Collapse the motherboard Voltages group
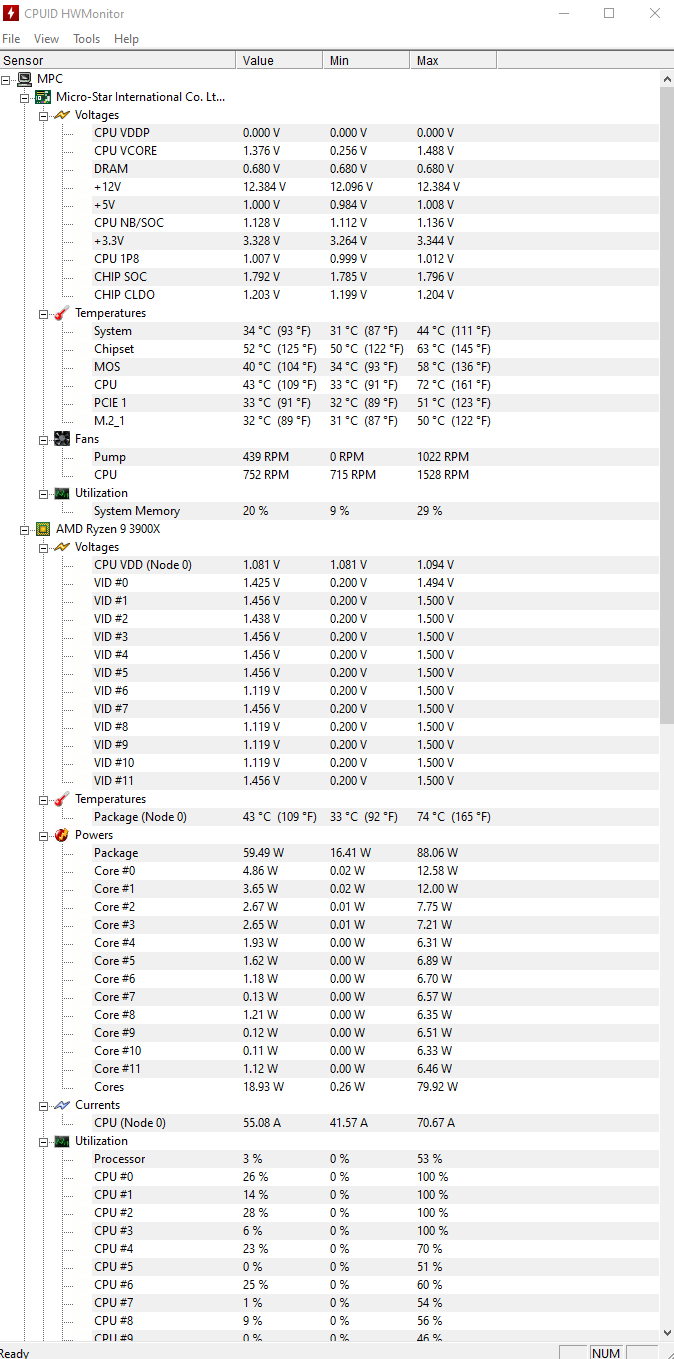Viewport: 674px width, 1359px height. [44, 115]
